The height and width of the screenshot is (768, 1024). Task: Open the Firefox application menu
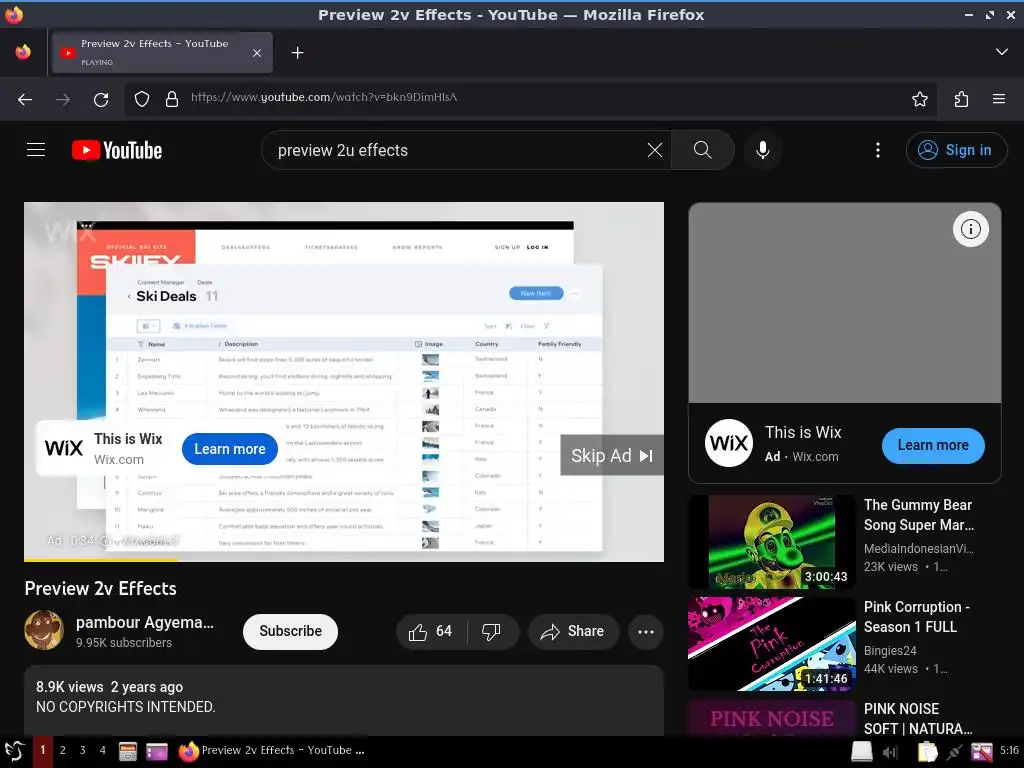coord(999,99)
